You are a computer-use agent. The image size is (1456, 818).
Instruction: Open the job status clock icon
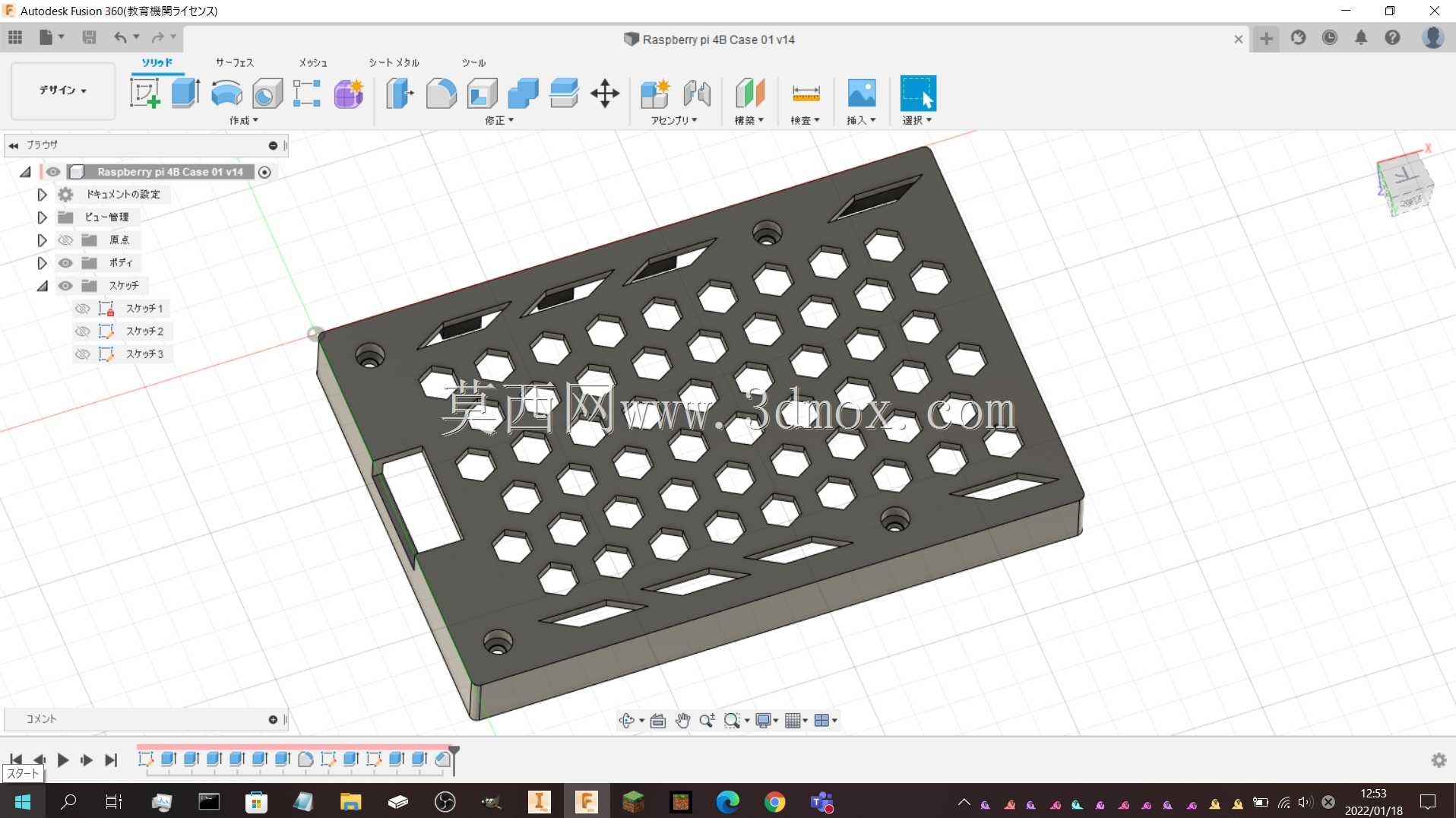(x=1330, y=37)
